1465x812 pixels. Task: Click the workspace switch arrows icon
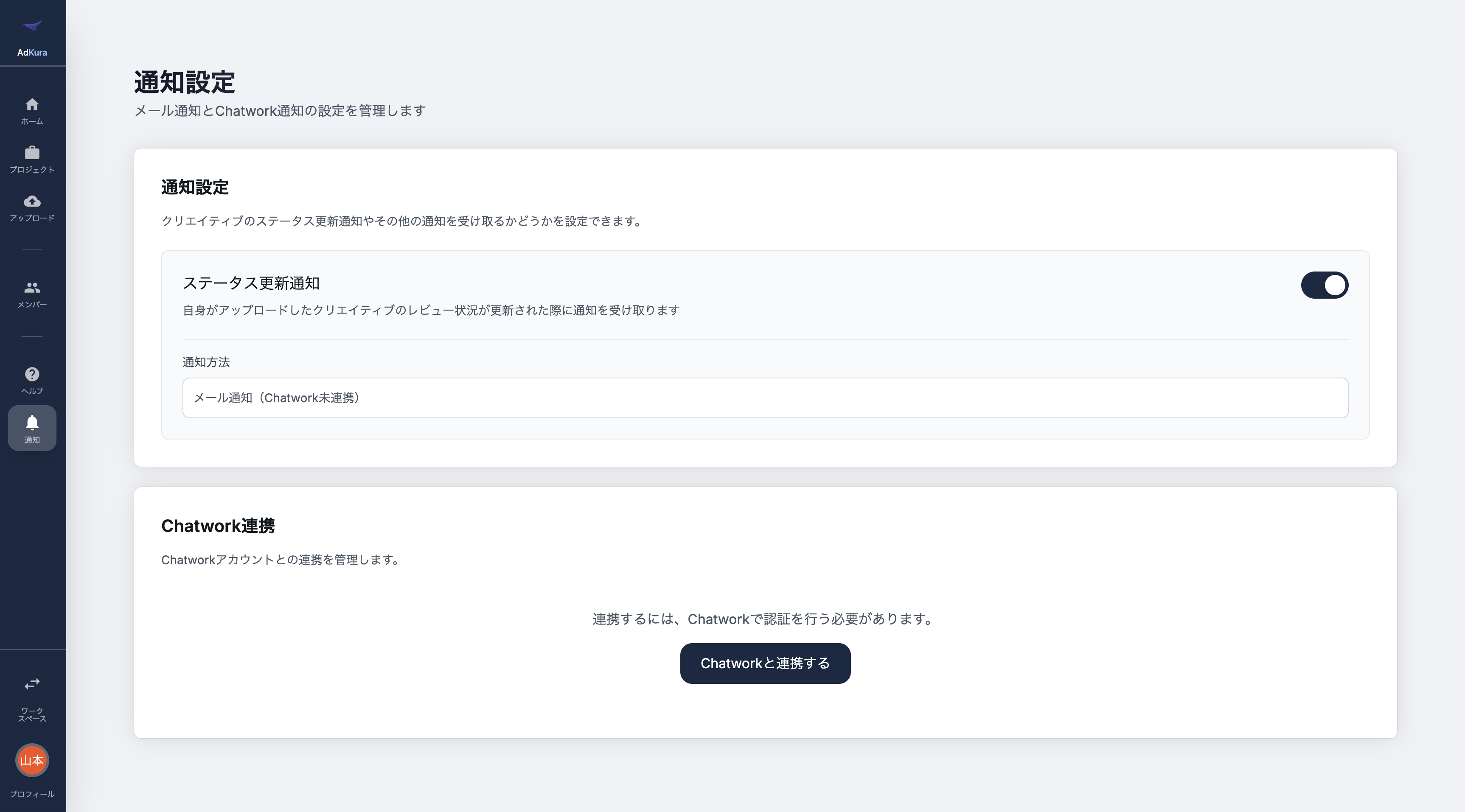pyautogui.click(x=32, y=683)
